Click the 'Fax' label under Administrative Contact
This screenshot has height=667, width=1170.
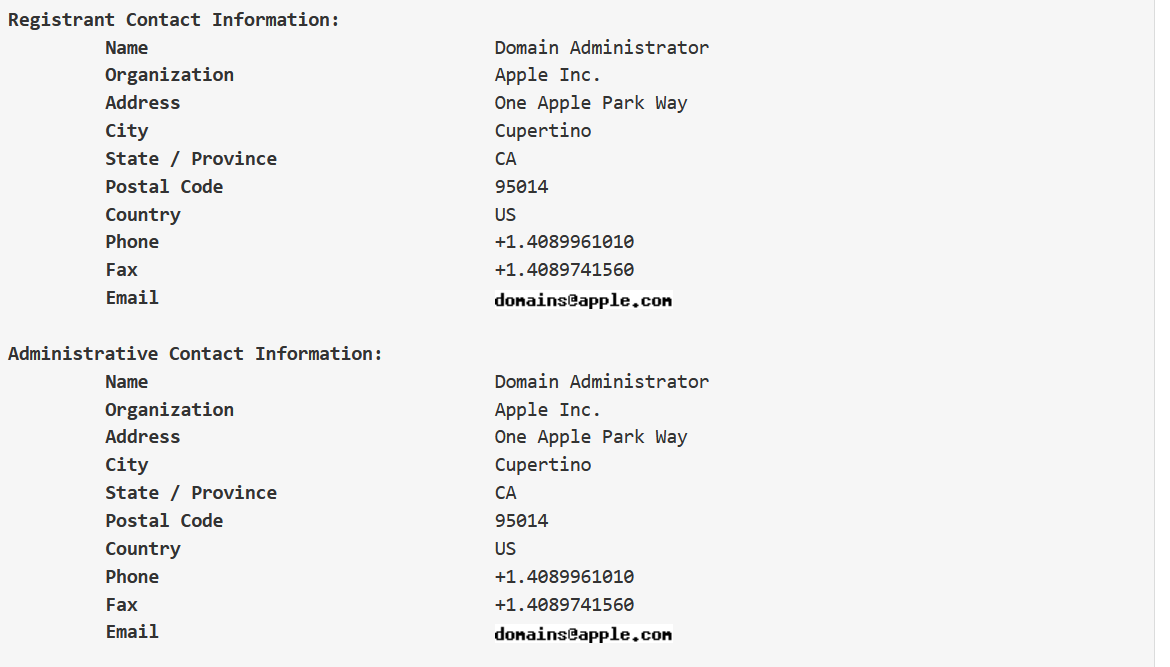(121, 605)
